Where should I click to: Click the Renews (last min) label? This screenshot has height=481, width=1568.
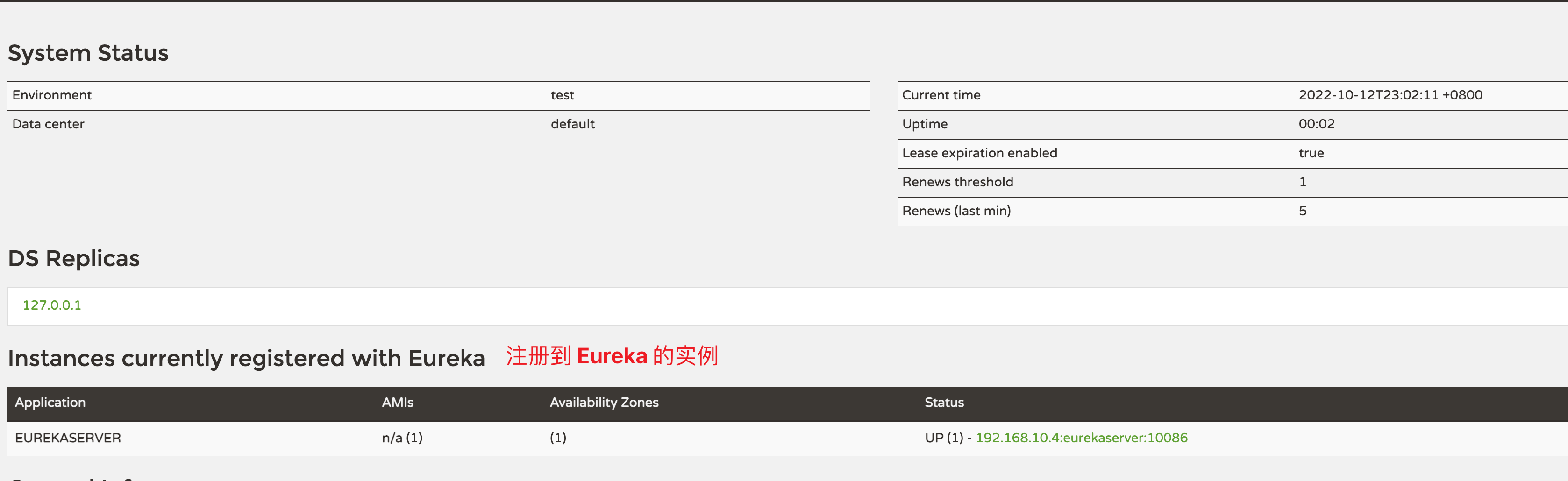click(x=955, y=211)
